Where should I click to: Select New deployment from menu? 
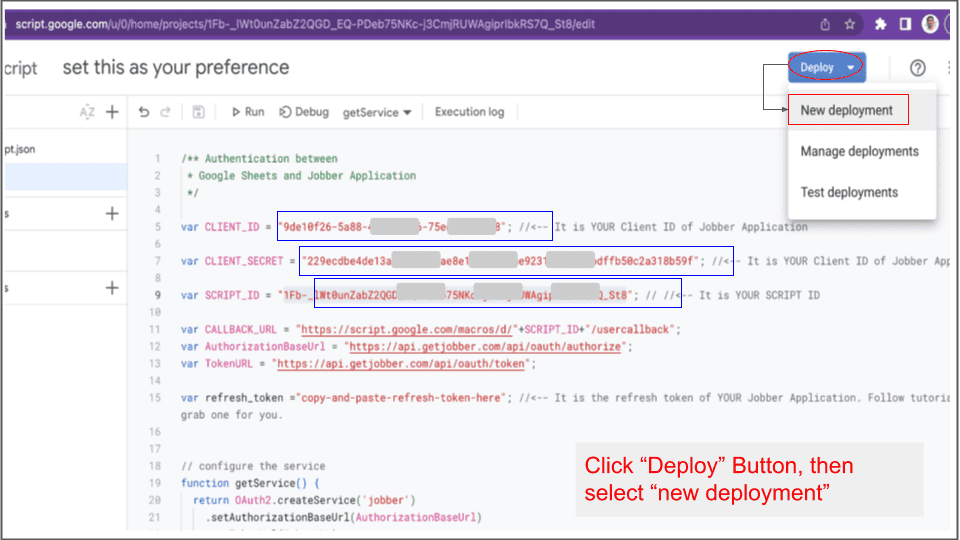[x=846, y=110]
